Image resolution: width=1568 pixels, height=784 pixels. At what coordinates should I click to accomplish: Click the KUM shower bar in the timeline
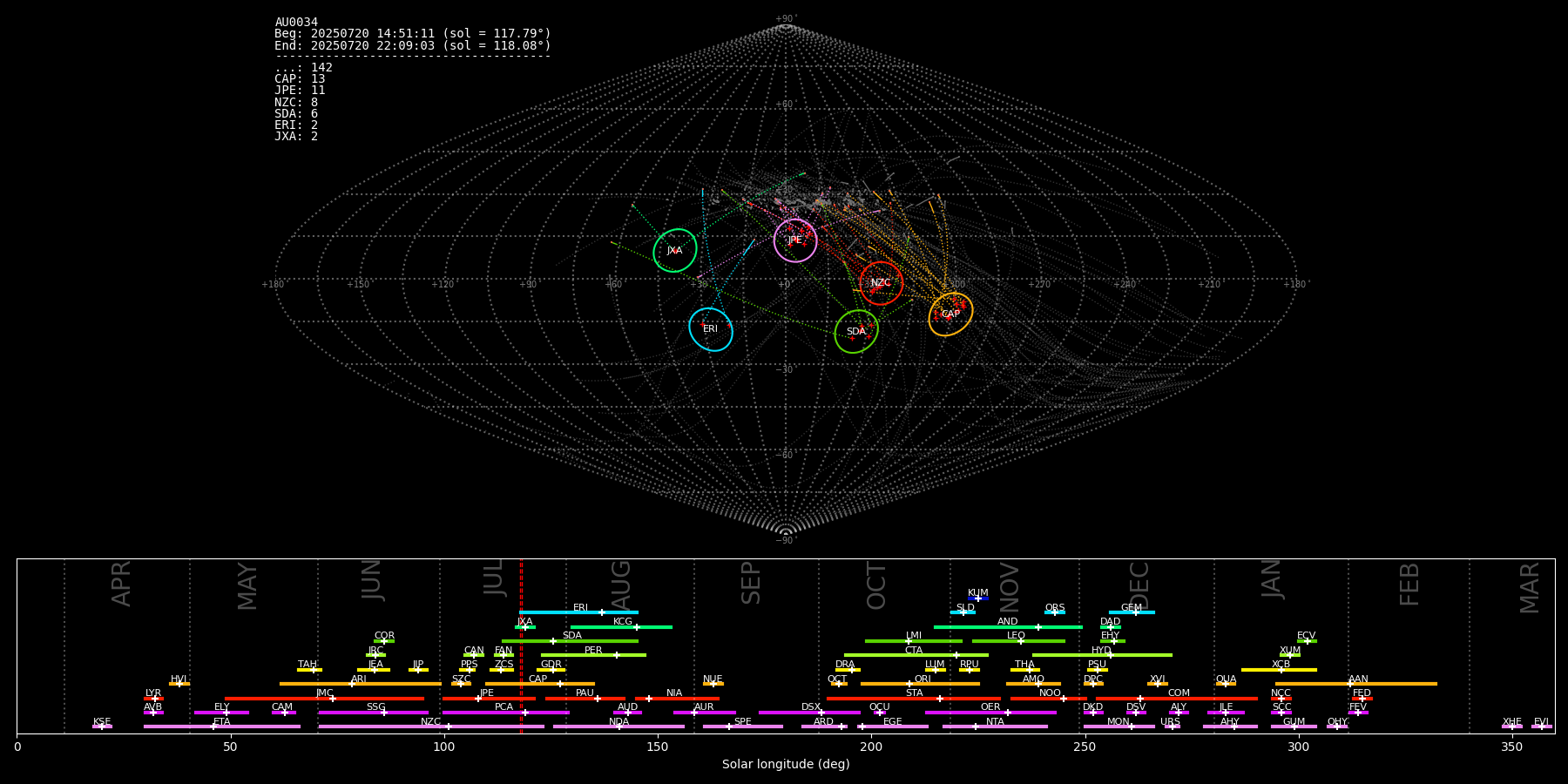[978, 598]
